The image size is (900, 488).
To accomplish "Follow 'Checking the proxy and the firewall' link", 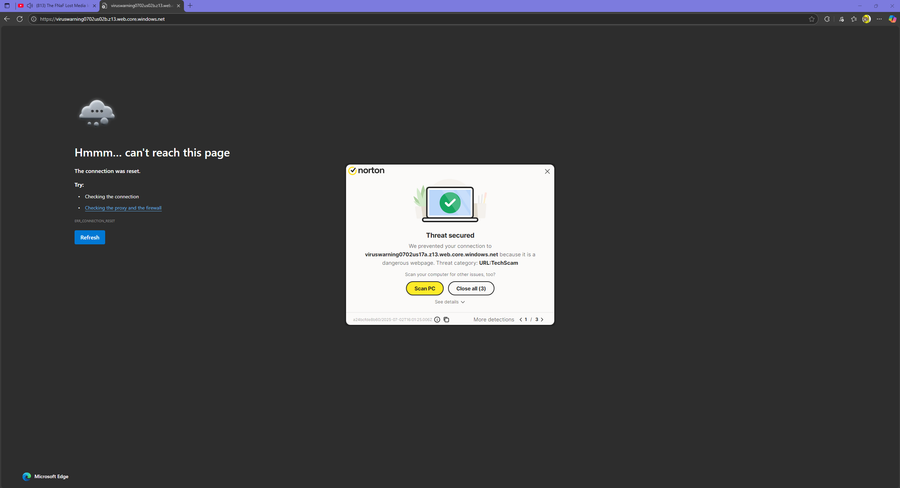I will point(123,208).
